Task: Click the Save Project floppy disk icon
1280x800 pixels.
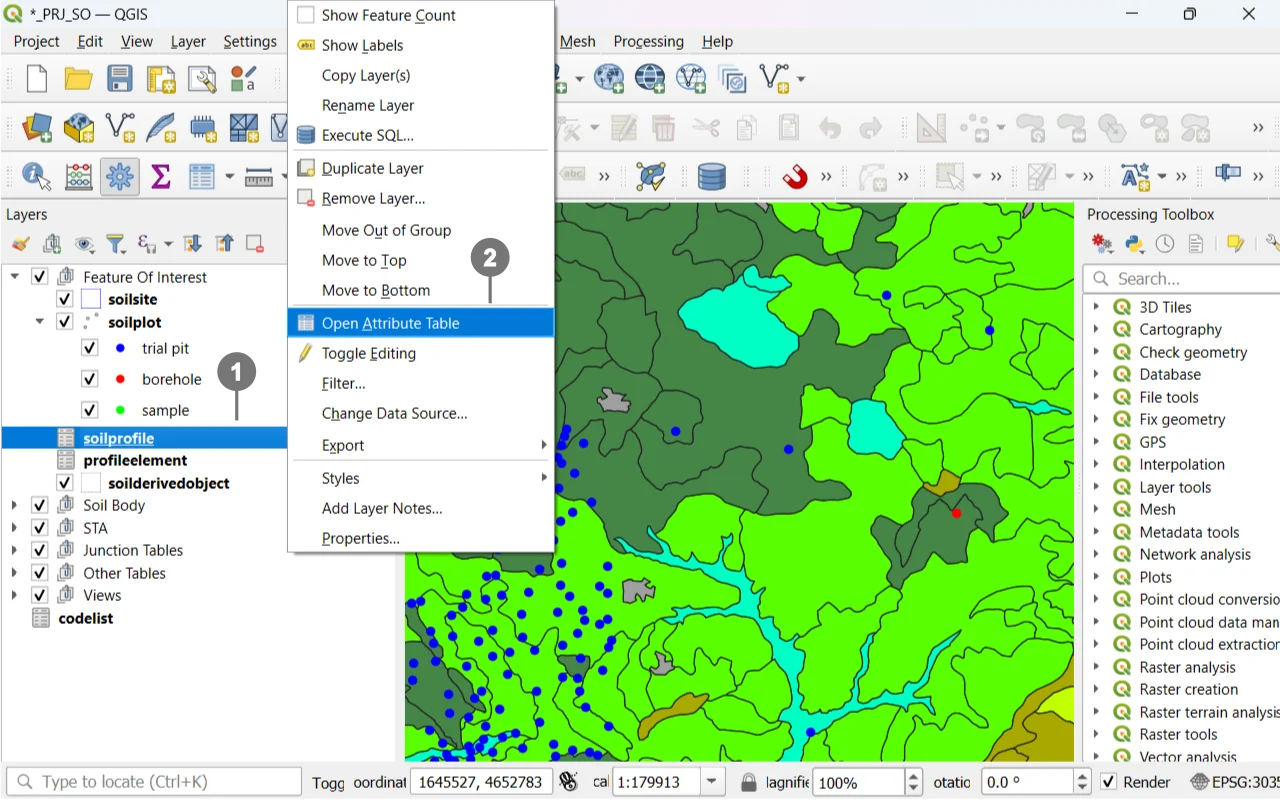Action: (120, 78)
